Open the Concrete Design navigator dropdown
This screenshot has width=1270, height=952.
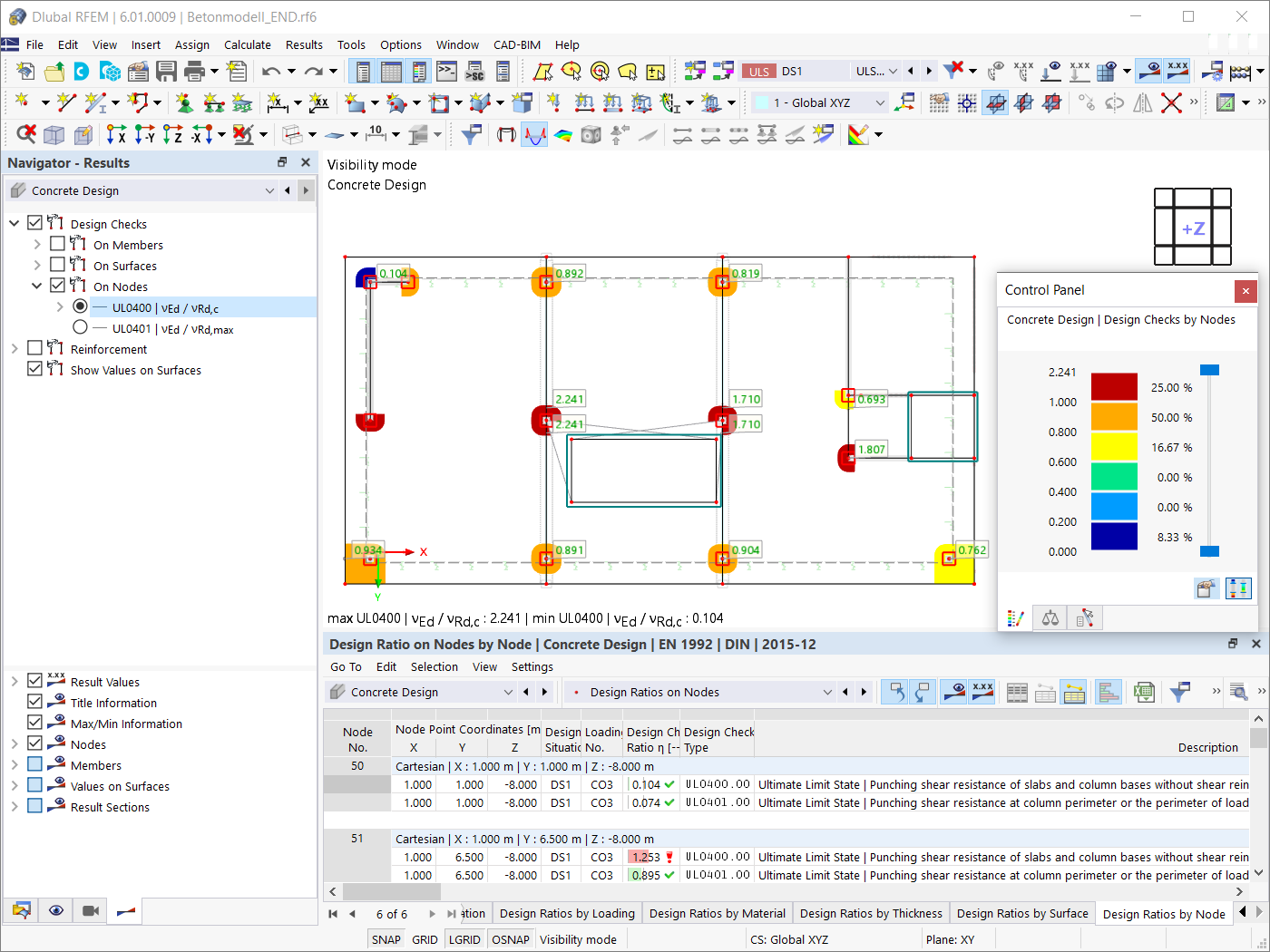pos(269,190)
